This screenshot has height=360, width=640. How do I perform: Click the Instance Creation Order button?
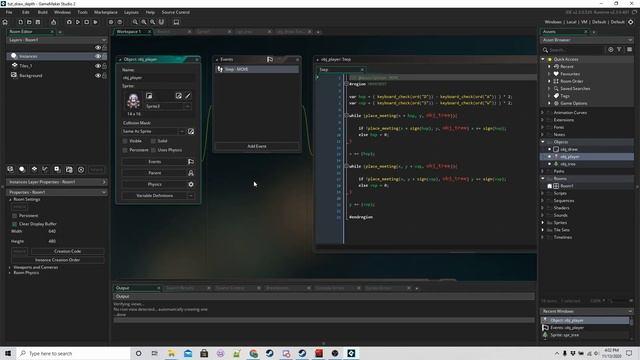tap(58, 260)
